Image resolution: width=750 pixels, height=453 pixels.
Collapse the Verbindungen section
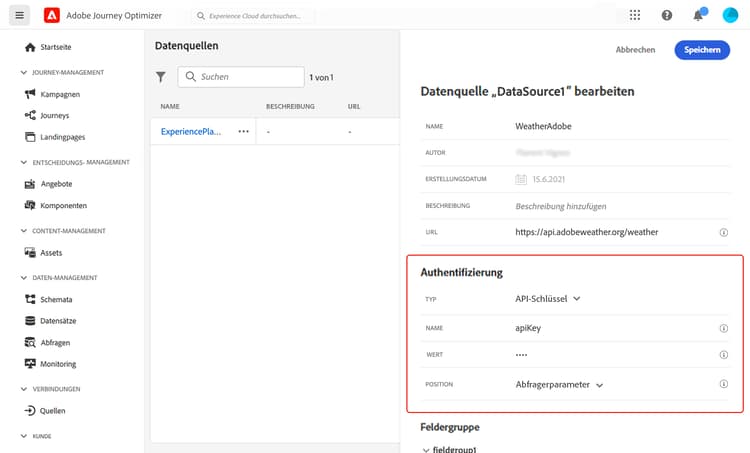click(x=23, y=389)
